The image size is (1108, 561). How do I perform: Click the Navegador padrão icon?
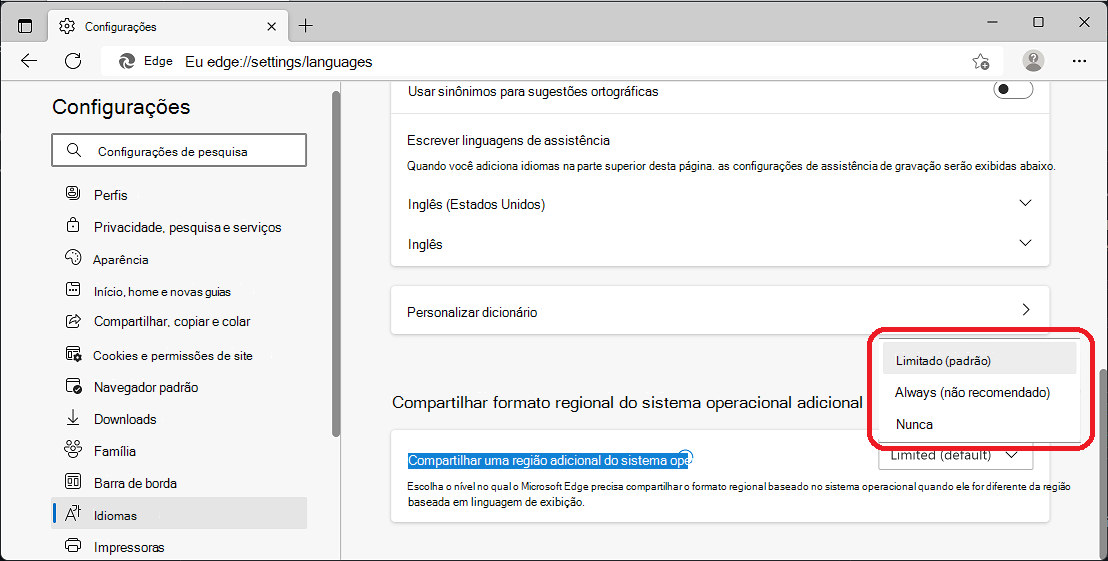click(x=73, y=386)
